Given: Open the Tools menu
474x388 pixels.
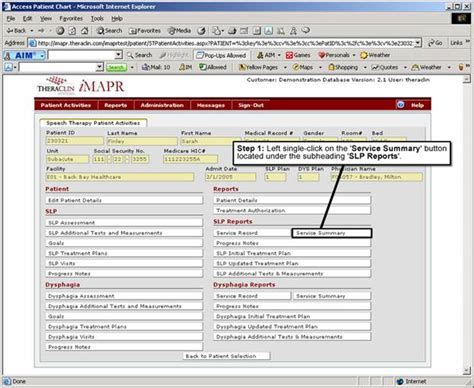Looking at the screenshot, I should [x=97, y=19].
